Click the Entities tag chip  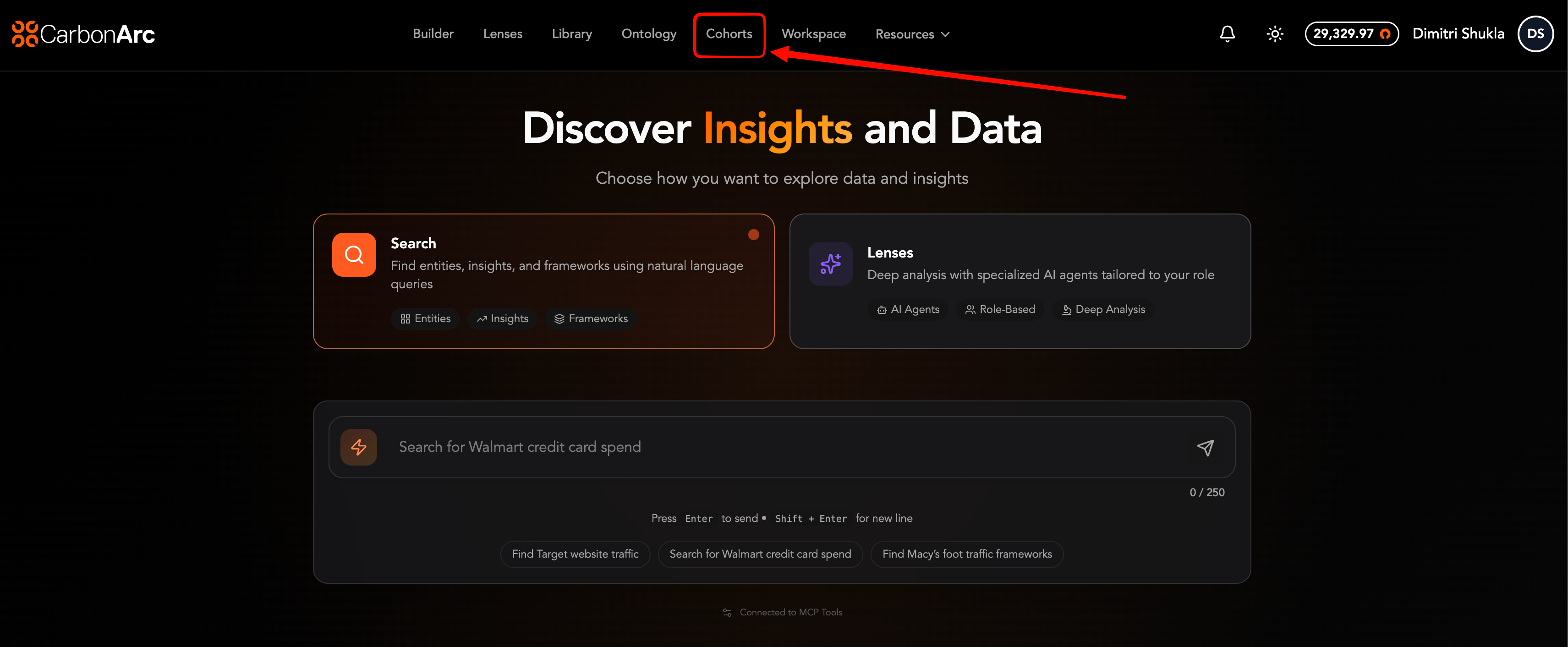point(425,319)
